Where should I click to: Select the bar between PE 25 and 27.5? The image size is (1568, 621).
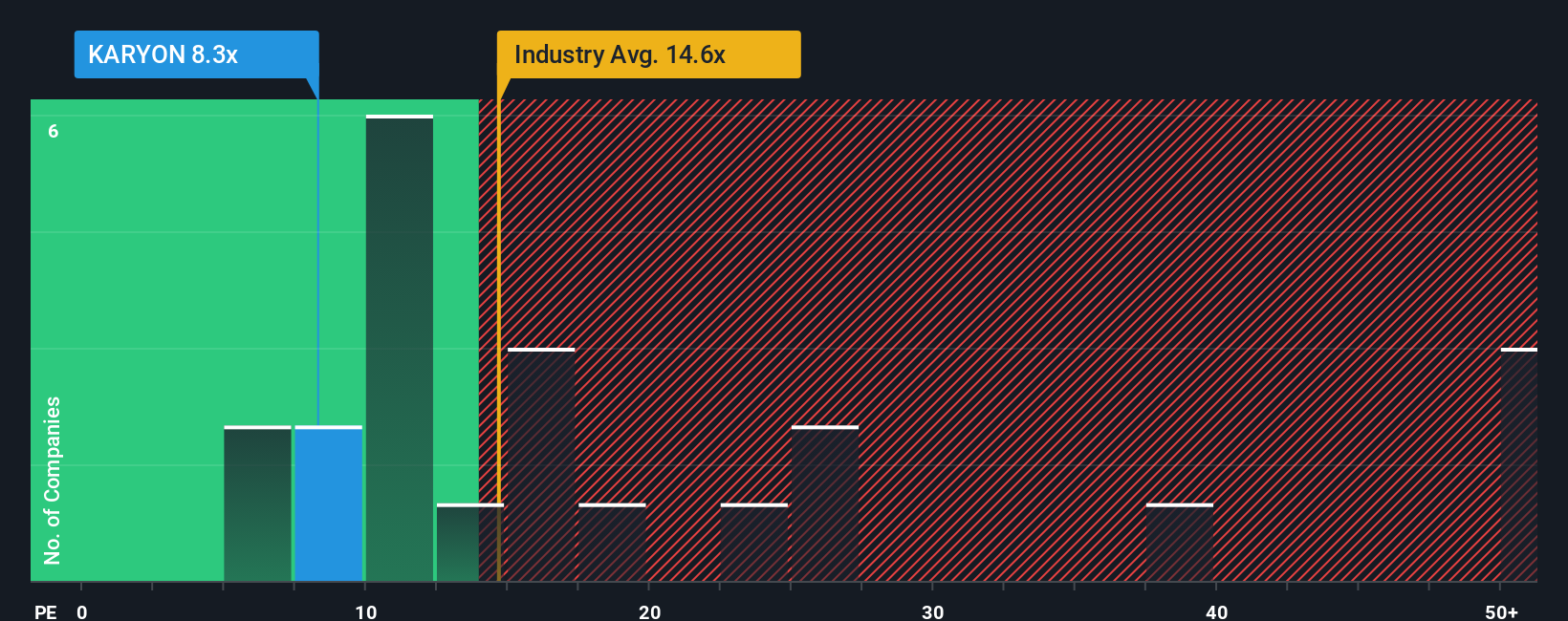tap(825, 503)
